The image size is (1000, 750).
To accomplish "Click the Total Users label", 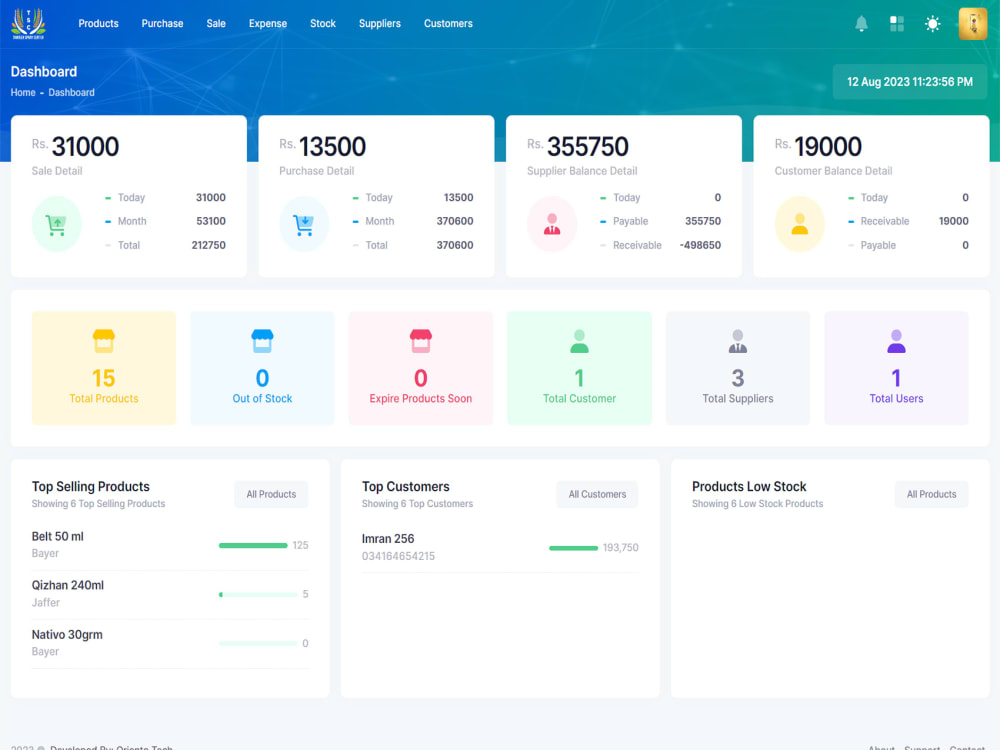I will [896, 399].
